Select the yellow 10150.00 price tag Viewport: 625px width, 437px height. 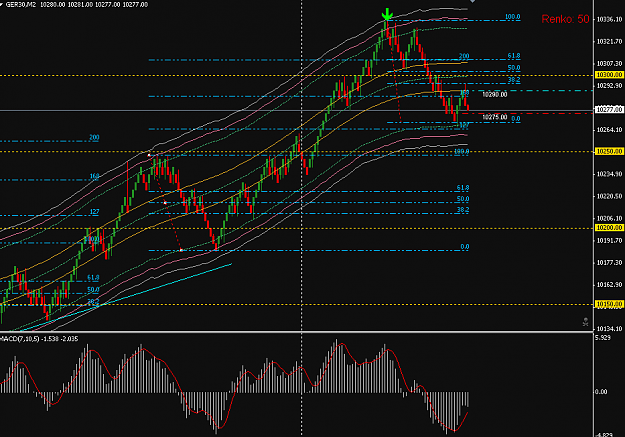click(609, 304)
